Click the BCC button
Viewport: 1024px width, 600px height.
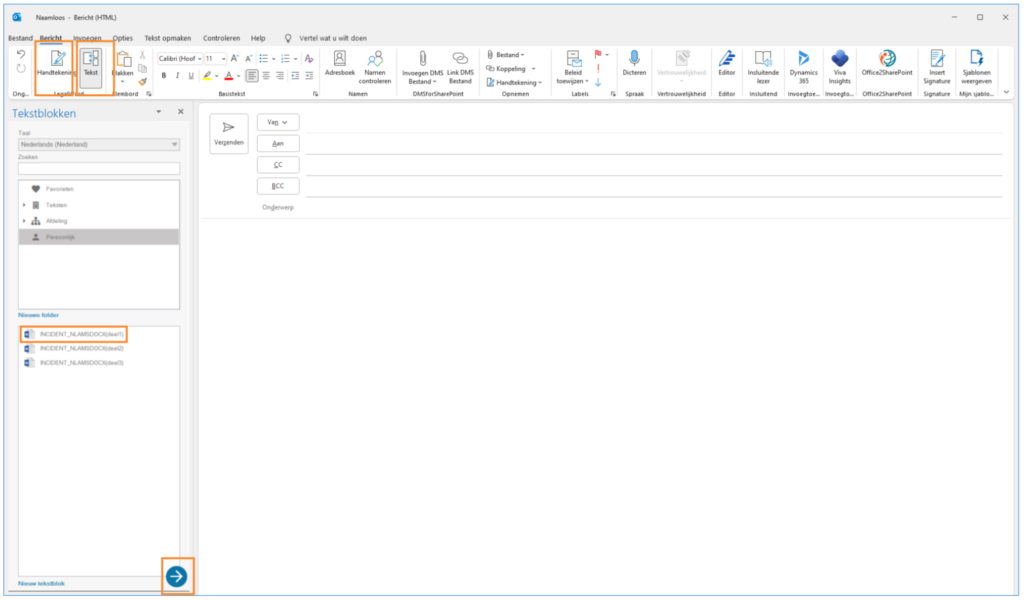278,186
